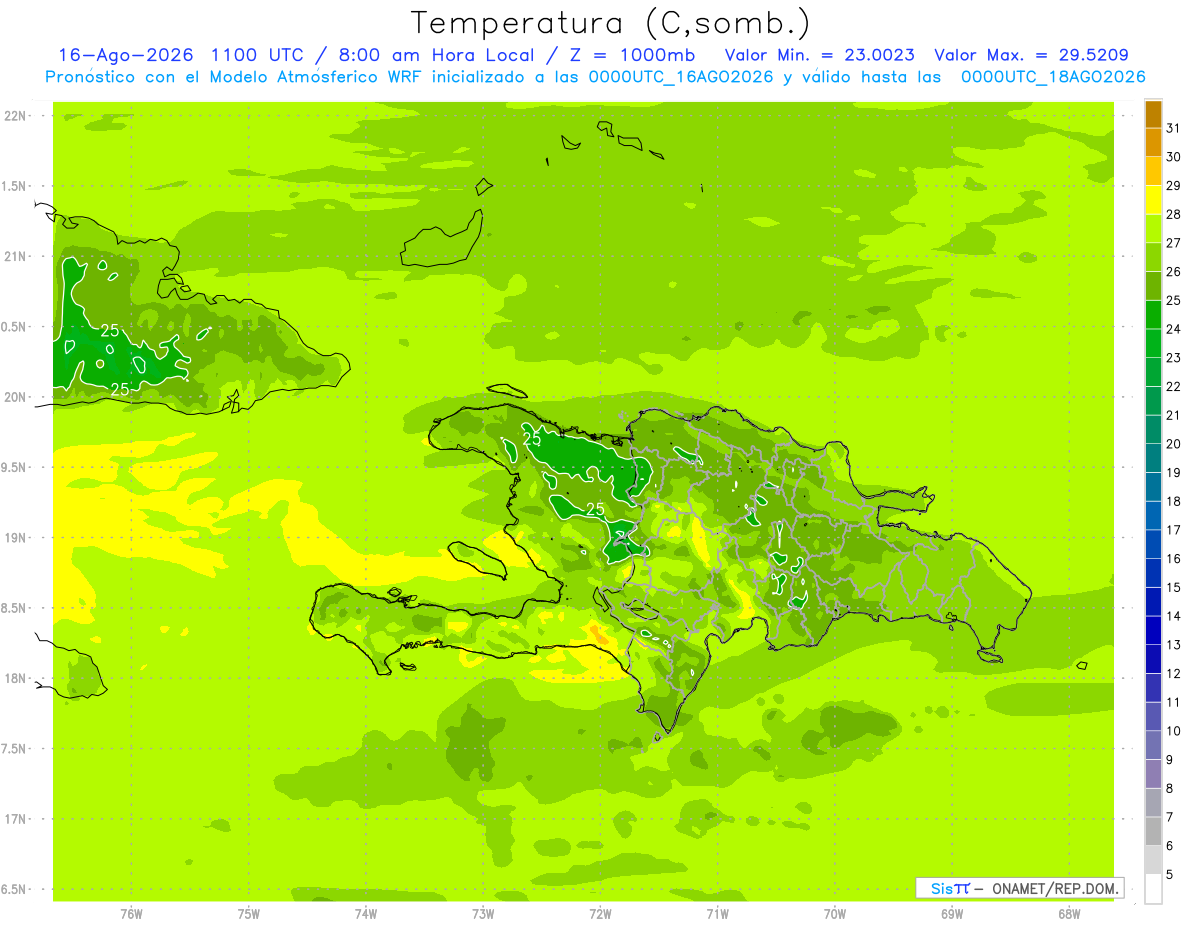Click the colorbar value 22
The image size is (1200, 927).
point(1173,387)
